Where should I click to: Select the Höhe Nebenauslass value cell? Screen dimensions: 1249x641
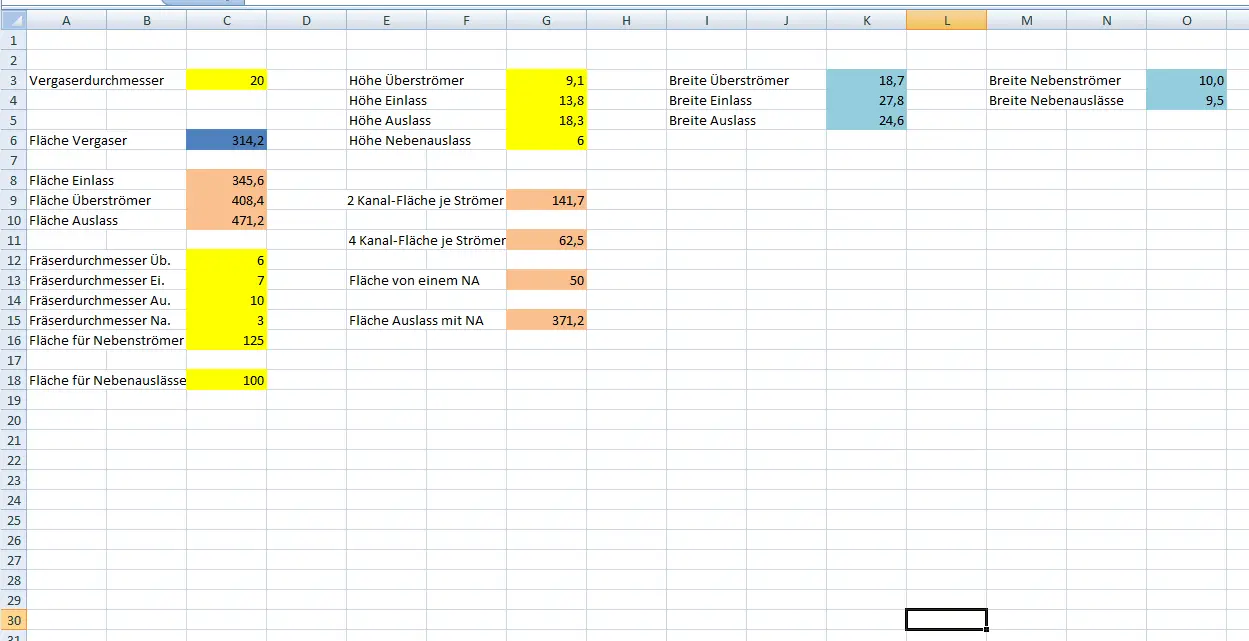(x=546, y=140)
